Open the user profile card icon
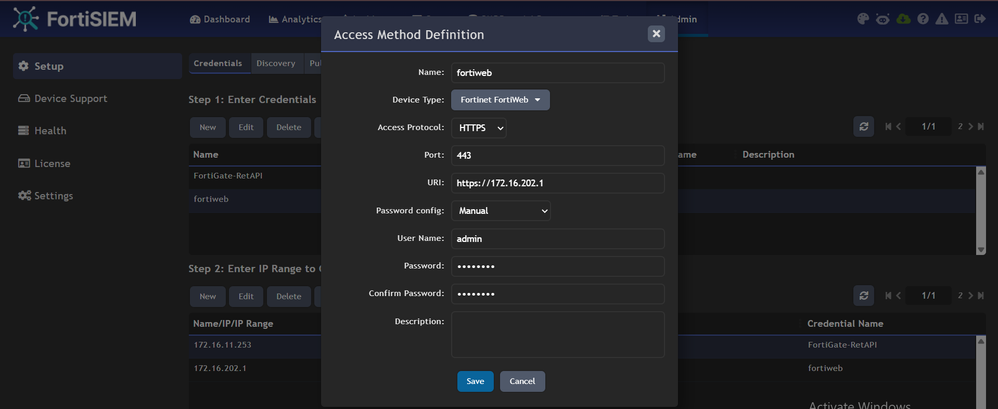Image resolution: width=998 pixels, height=409 pixels. [x=961, y=19]
